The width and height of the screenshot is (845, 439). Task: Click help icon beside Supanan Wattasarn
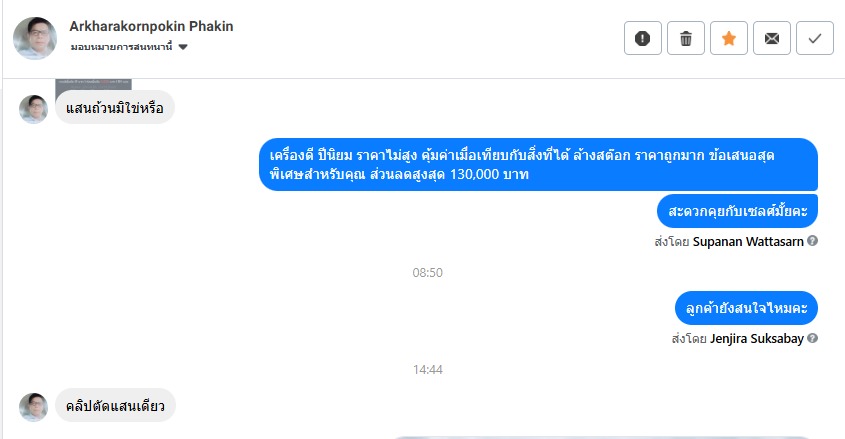coord(813,241)
